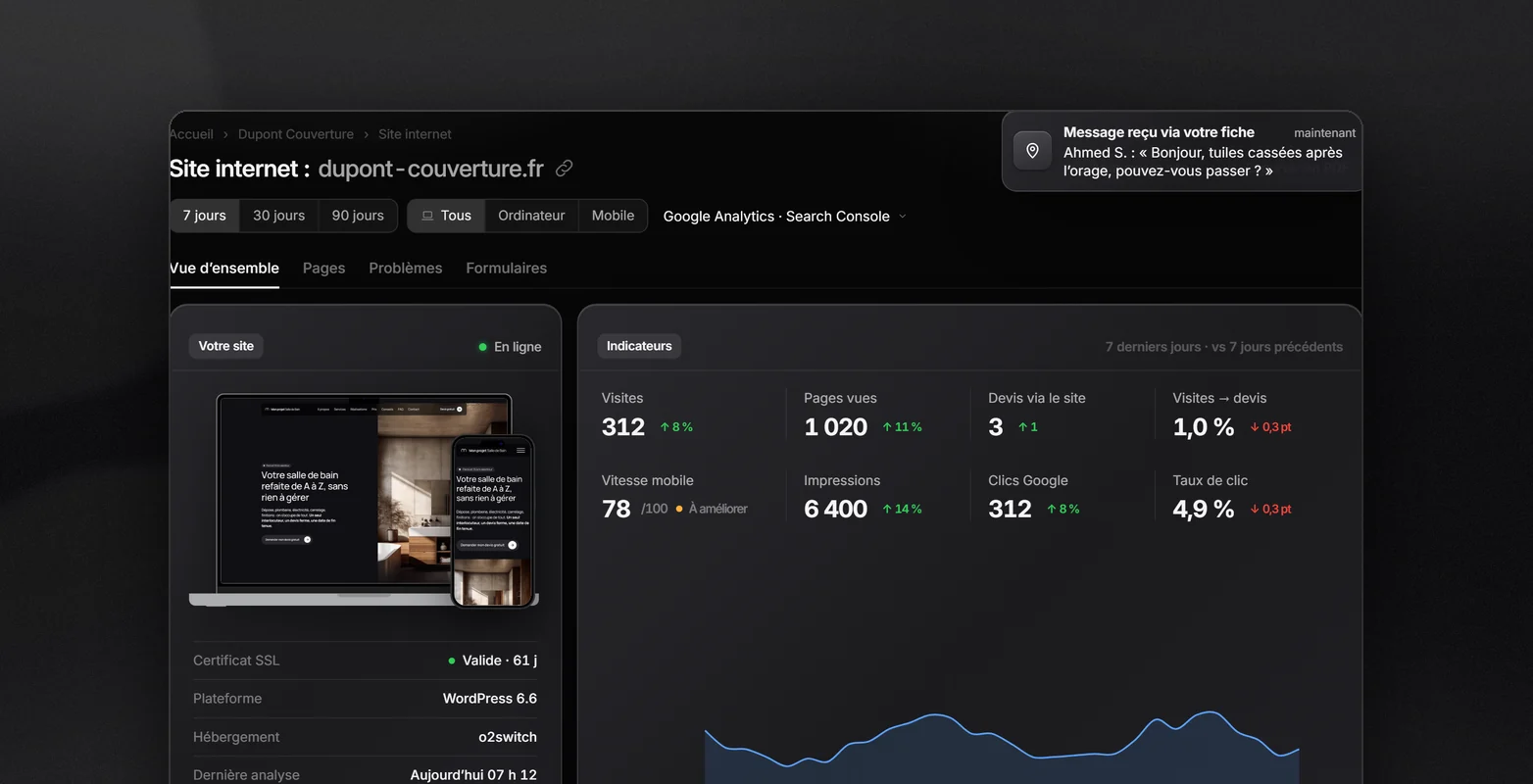Switch the period to 30 jours

(x=278, y=216)
